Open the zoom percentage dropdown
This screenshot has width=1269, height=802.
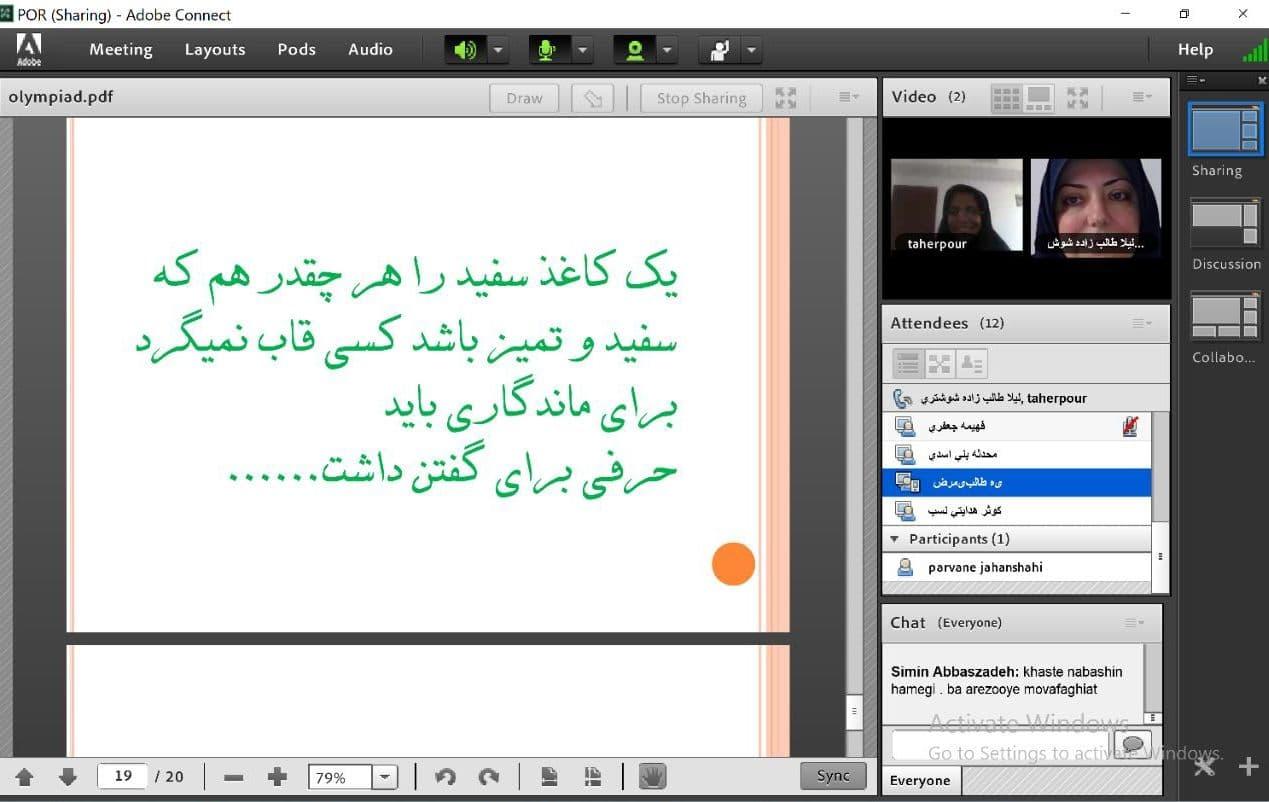[x=385, y=777]
